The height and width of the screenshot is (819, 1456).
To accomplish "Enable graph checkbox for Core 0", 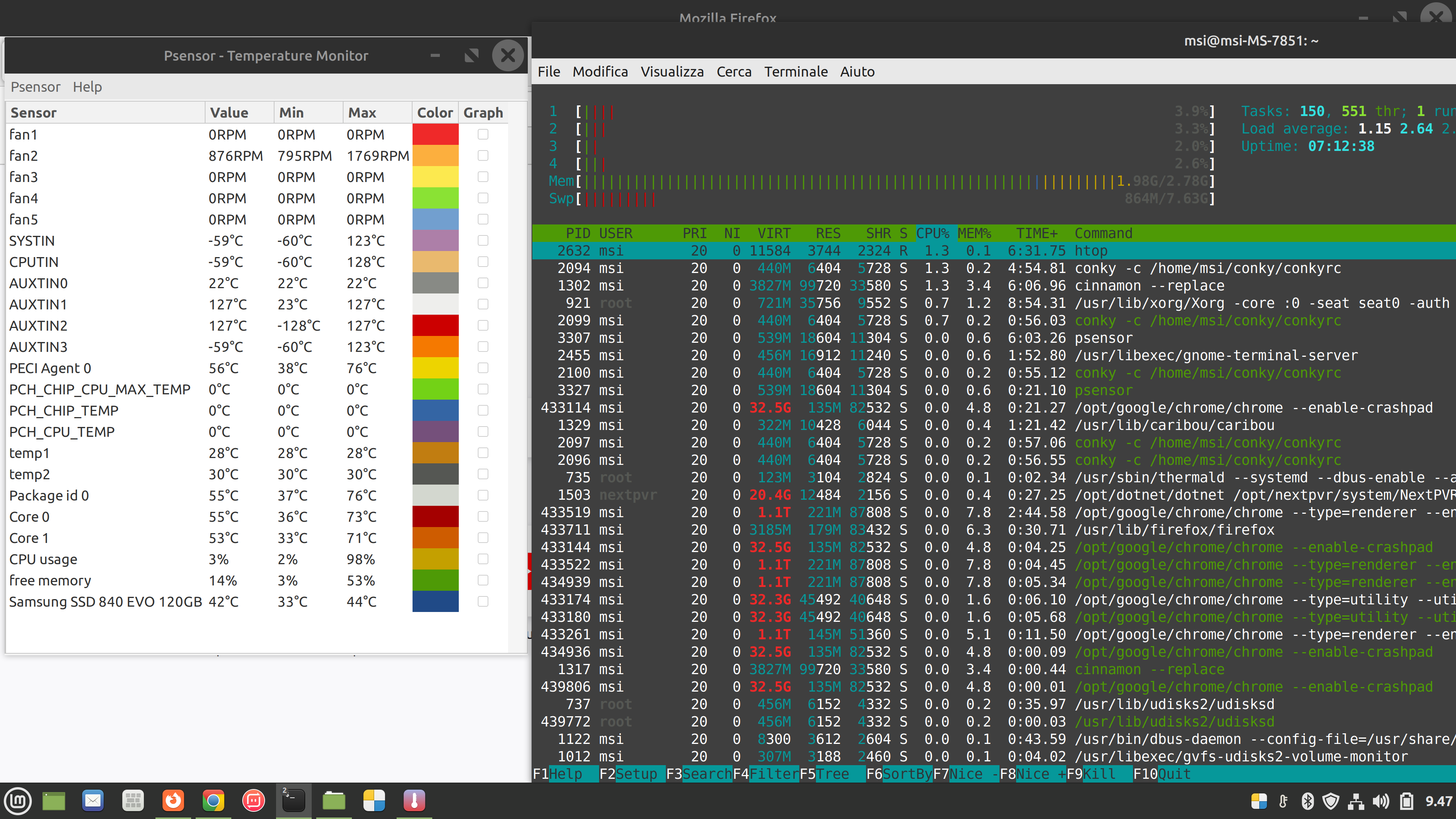I will click(x=483, y=516).
